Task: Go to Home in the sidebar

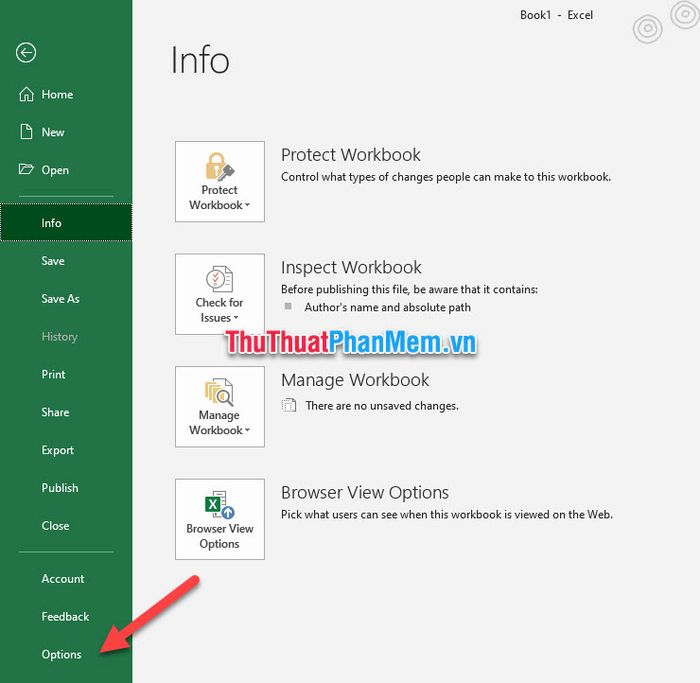Action: tap(66, 94)
